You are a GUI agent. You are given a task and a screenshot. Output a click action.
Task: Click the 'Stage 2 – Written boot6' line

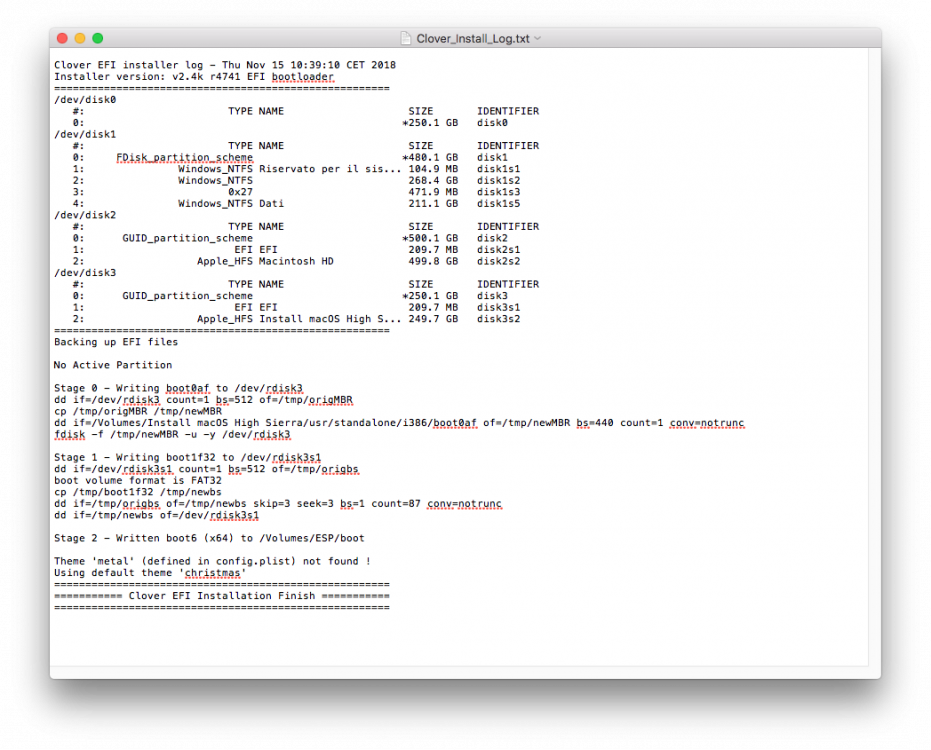210,539
